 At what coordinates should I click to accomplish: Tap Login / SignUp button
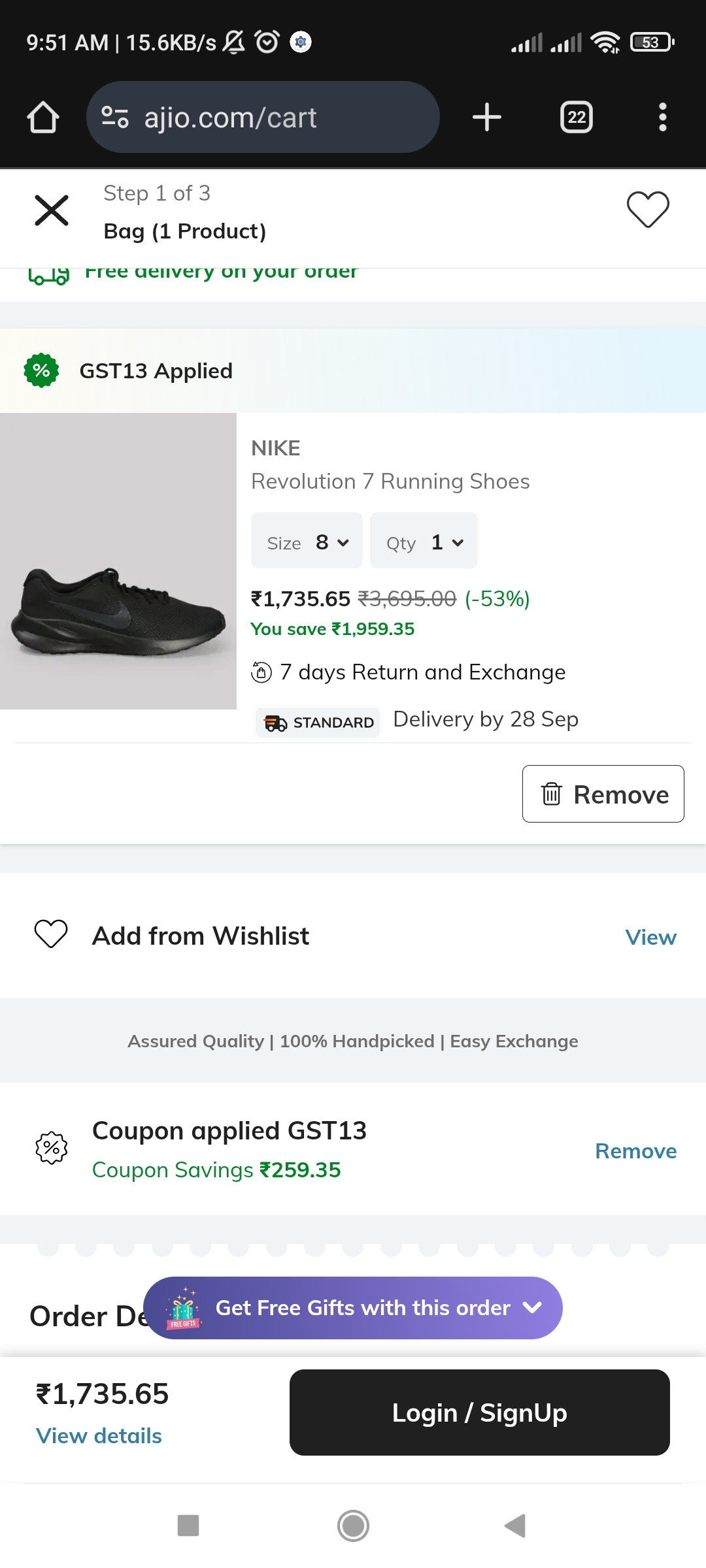[479, 1413]
